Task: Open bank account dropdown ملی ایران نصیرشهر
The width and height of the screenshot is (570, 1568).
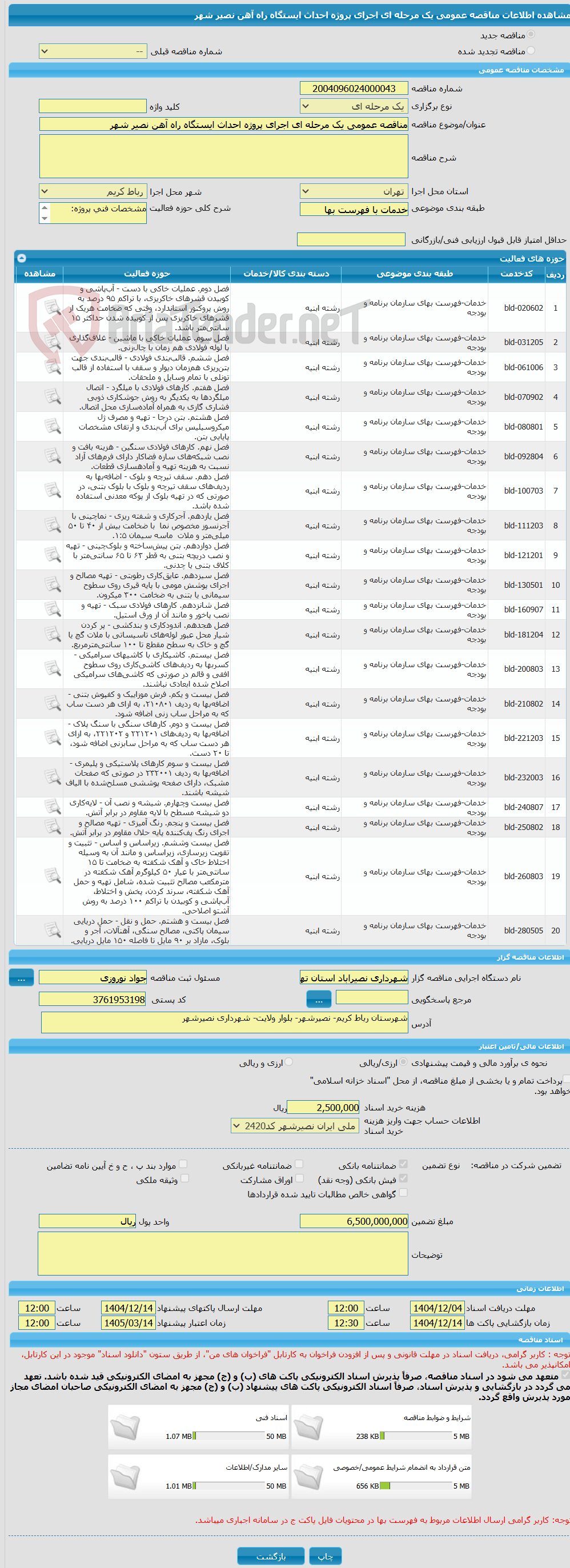Action: pyautogui.click(x=296, y=1126)
